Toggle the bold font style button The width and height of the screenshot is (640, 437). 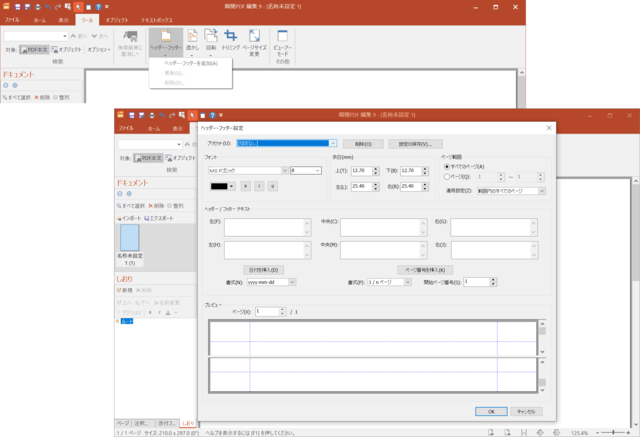(245, 186)
